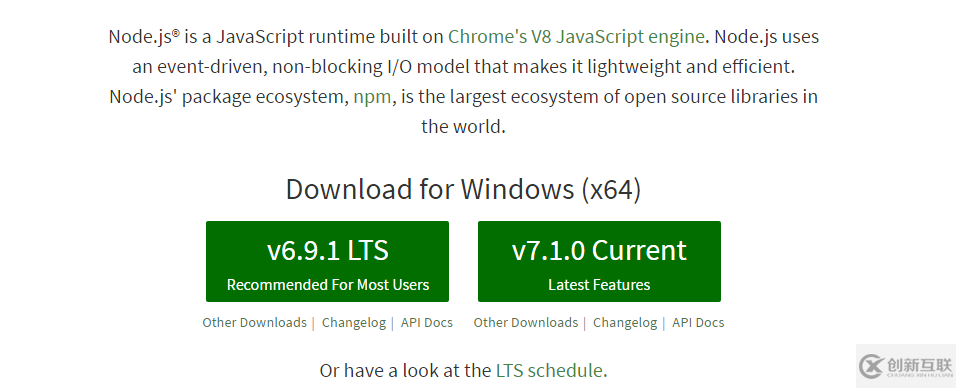Viewport: 956px width, 388px height.
Task: Click the 'Or have a look at the' text
Action: (x=405, y=370)
